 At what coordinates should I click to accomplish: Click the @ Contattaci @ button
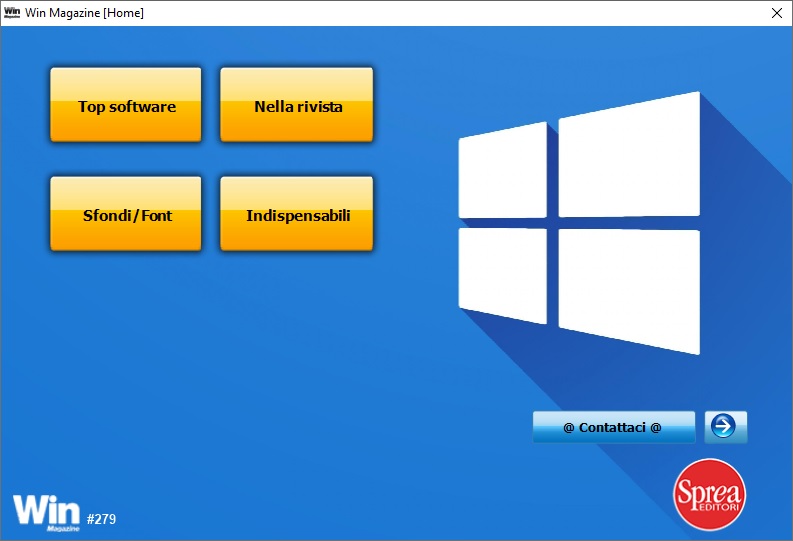[x=614, y=427]
